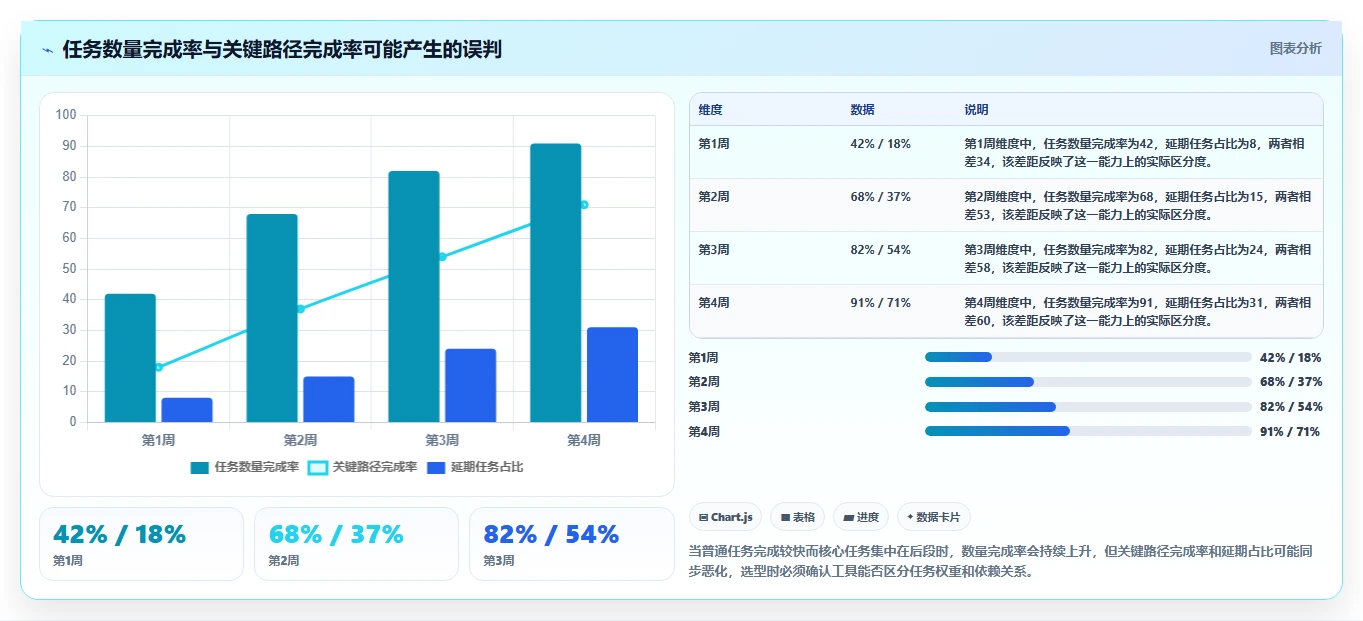Click the 第1周 progress bar

point(1088,357)
